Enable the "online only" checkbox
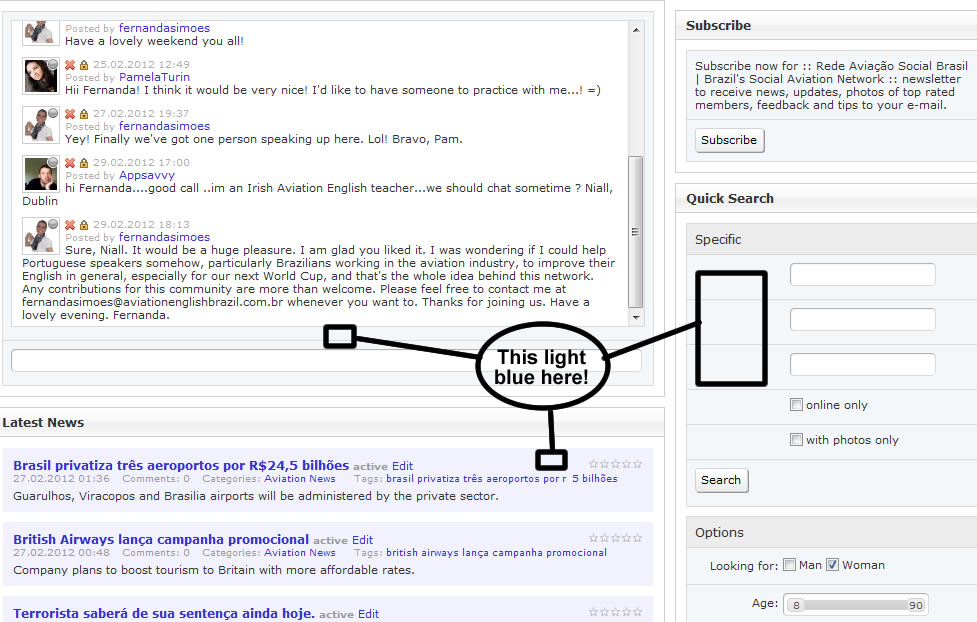977x622 pixels. click(x=796, y=405)
